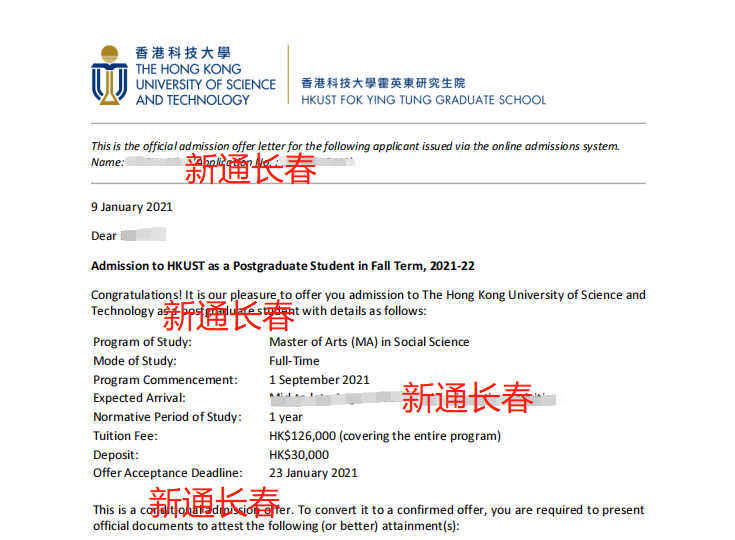This screenshot has width=735, height=540.
Task: Click the Chinese graduate school name 香港科技大學霍英東研究生院
Action: (383, 83)
